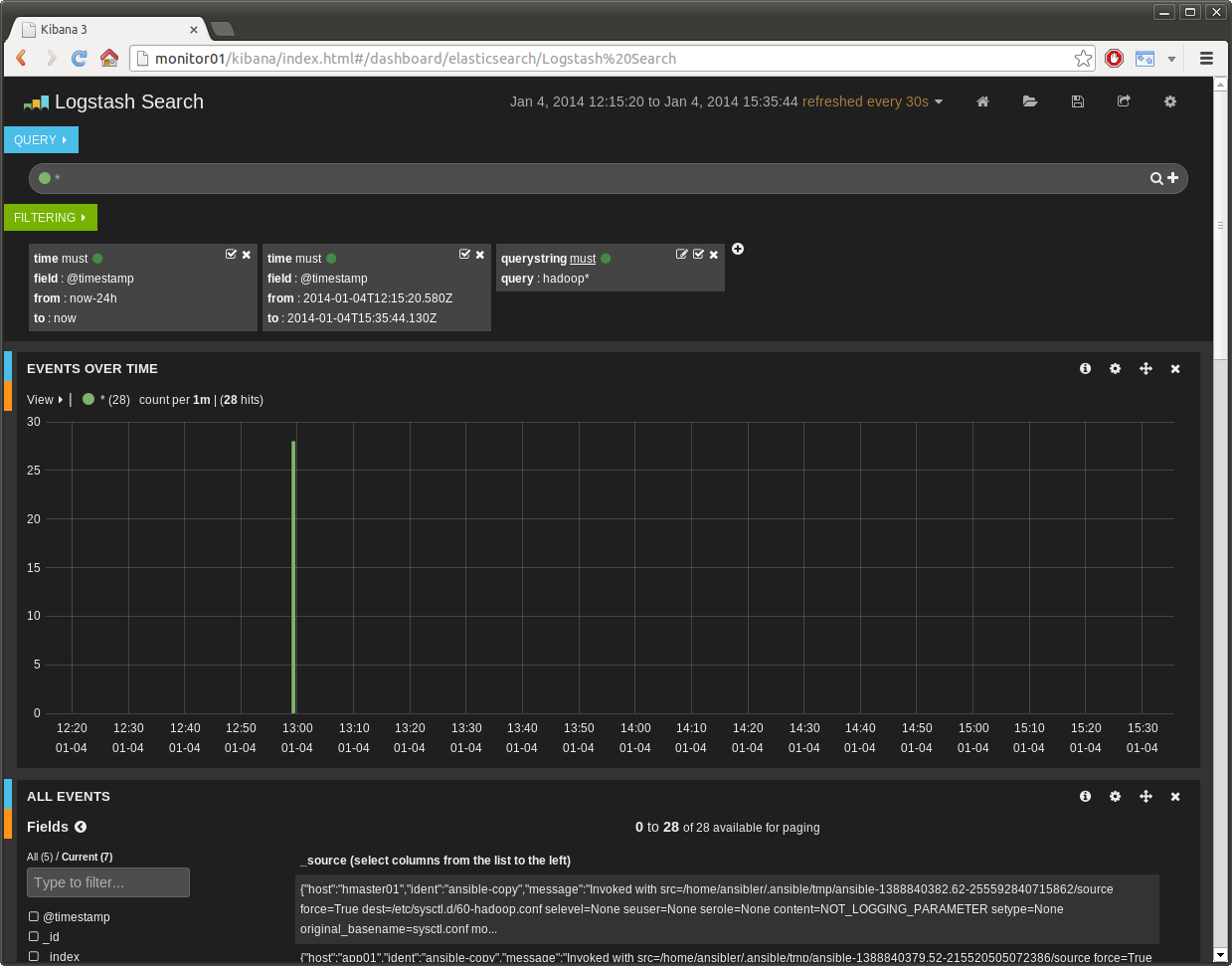Expand the View options in histogram
This screenshot has height=966, width=1232.
(x=45, y=400)
